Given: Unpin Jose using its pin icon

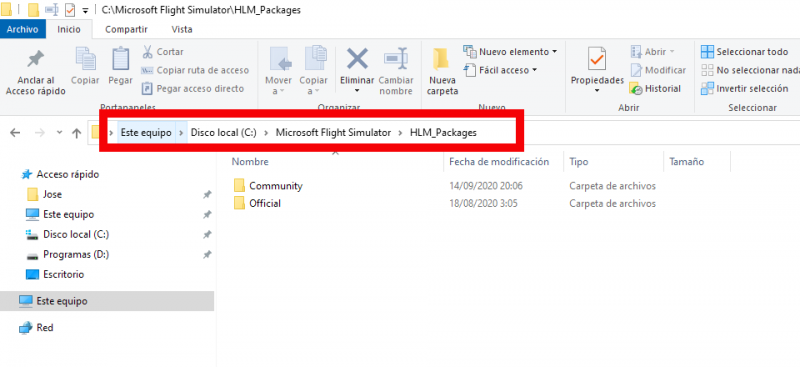Looking at the screenshot, I should 207,194.
